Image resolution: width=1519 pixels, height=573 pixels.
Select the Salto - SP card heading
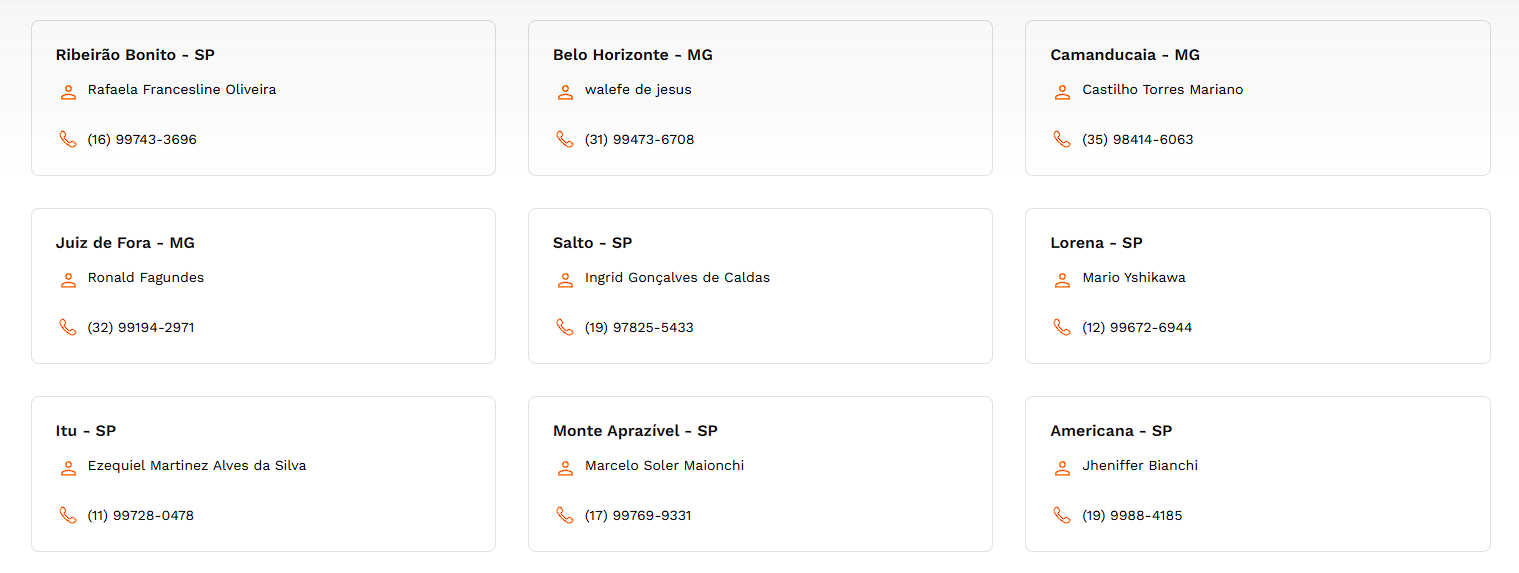click(x=592, y=243)
